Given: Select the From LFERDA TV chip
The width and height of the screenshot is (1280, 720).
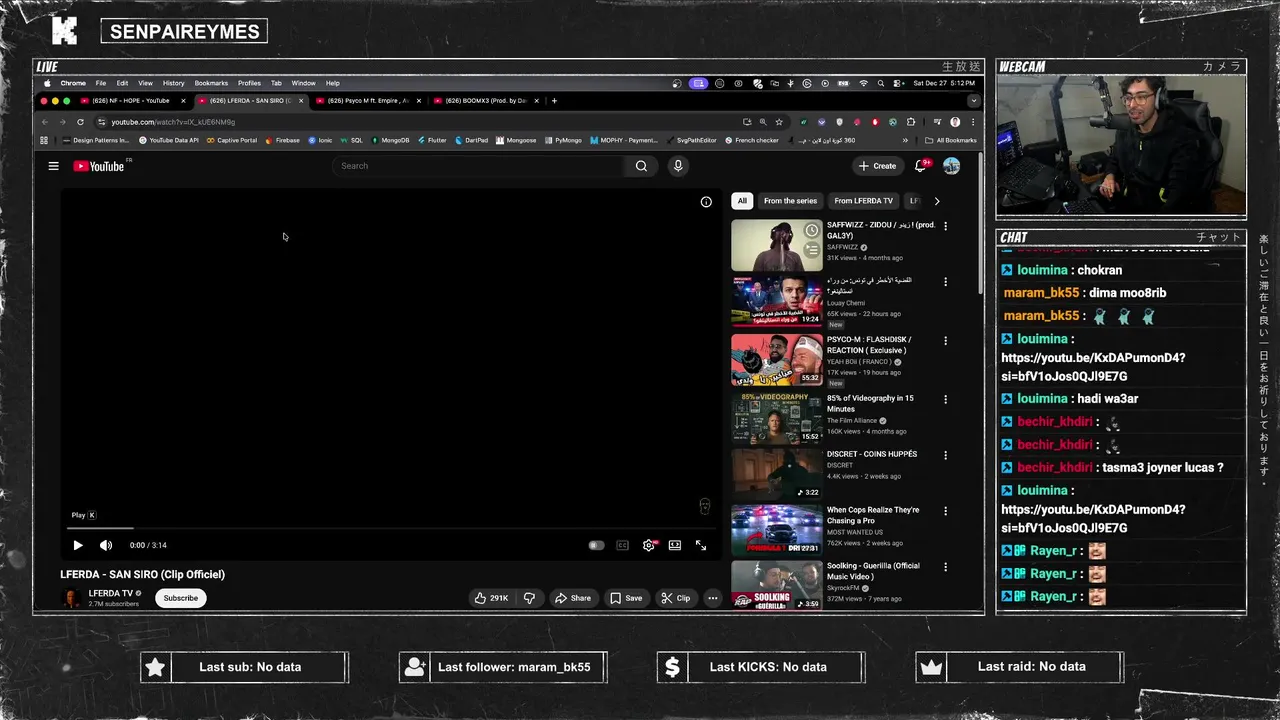Looking at the screenshot, I should tap(863, 201).
